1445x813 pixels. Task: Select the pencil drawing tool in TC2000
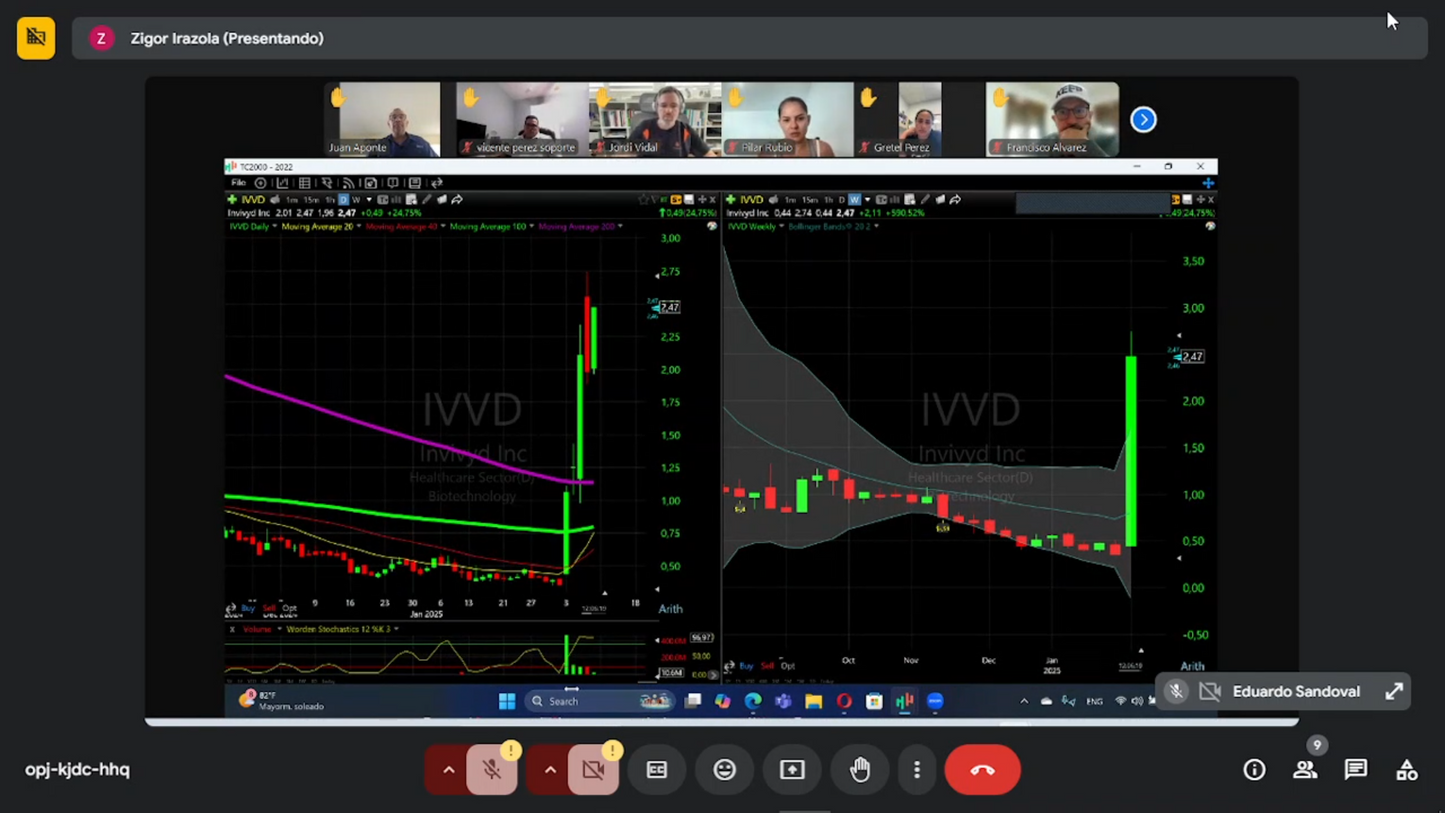[426, 199]
